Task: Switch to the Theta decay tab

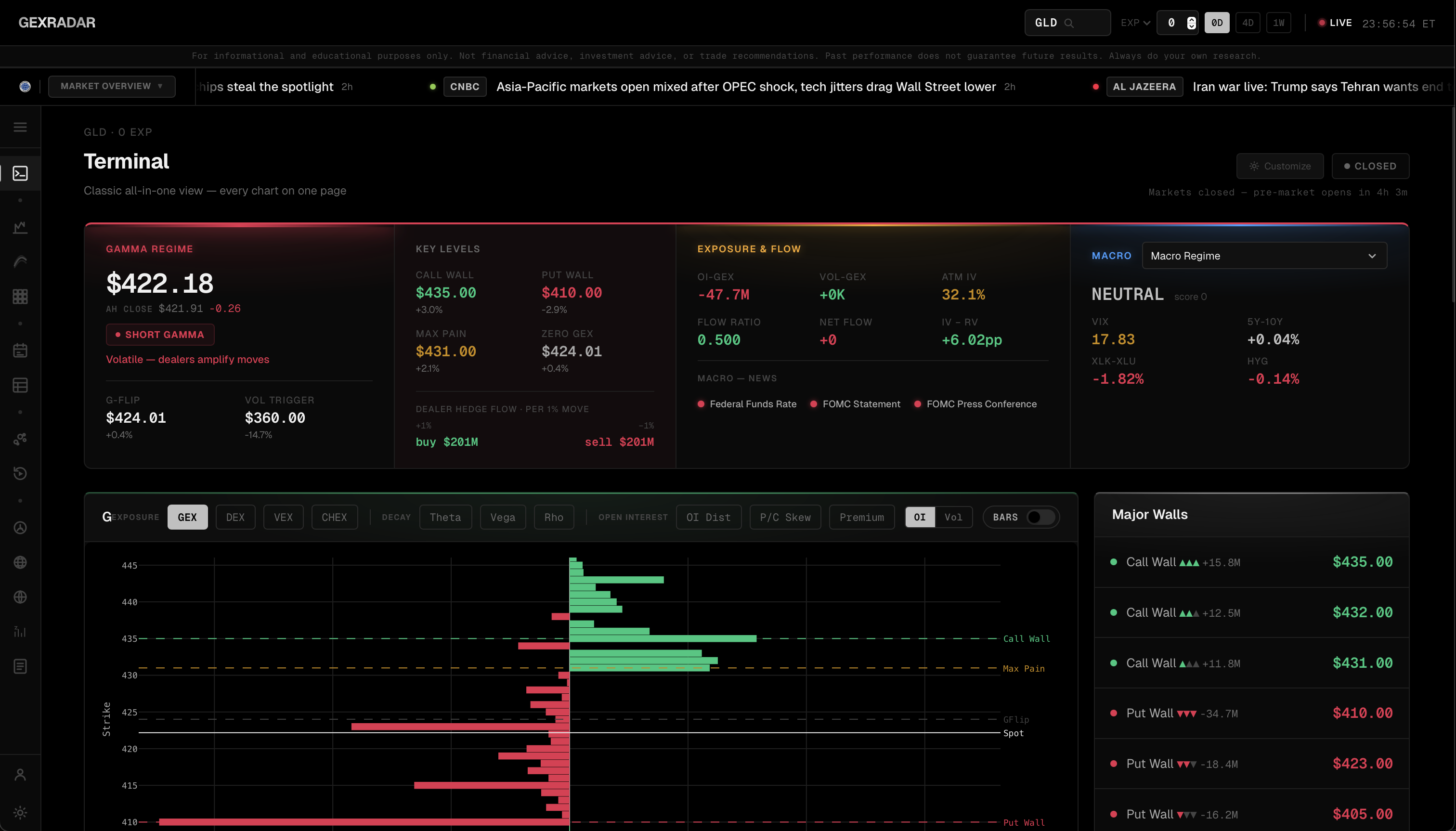Action: 445,517
